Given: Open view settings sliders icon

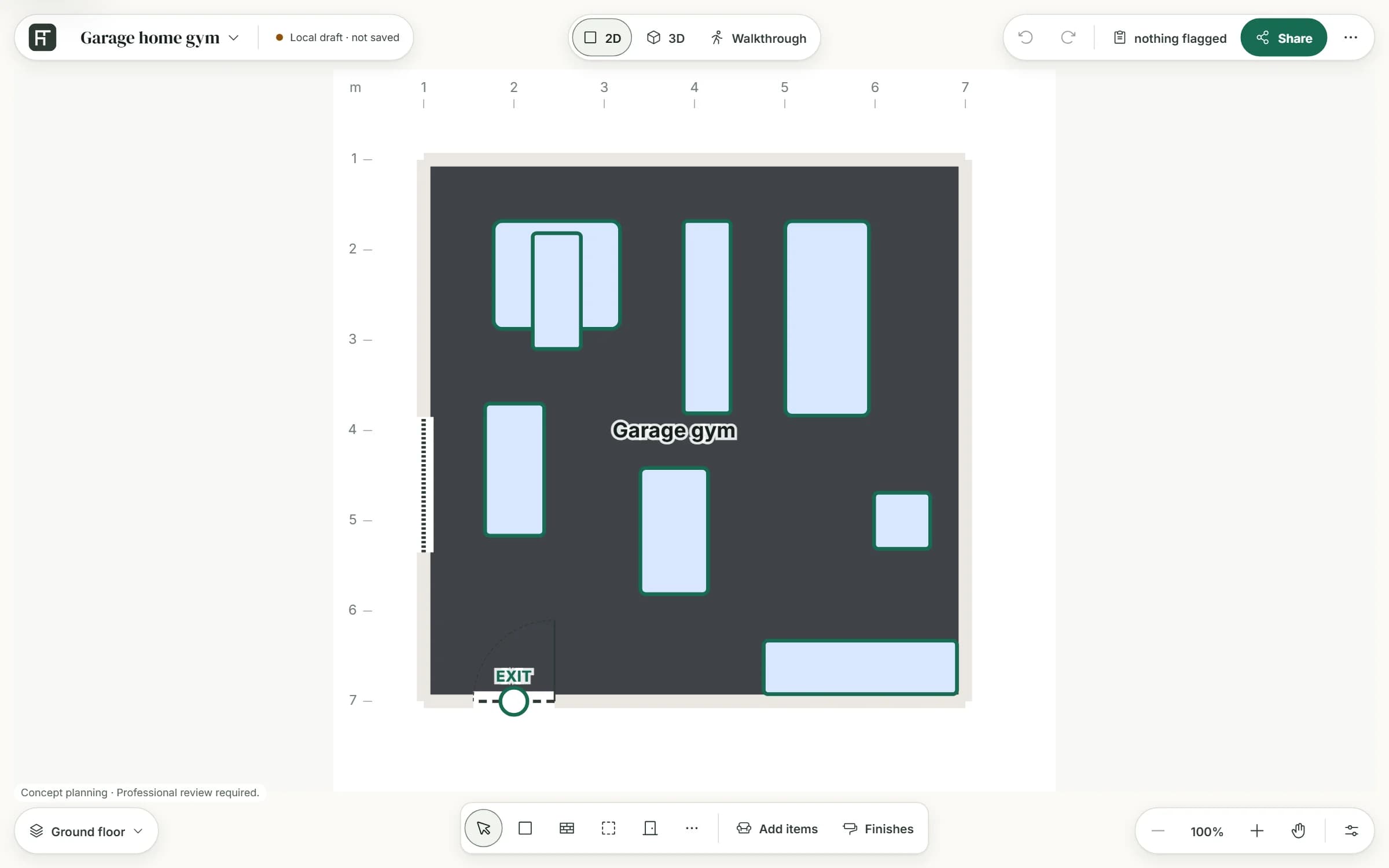Looking at the screenshot, I should [x=1351, y=831].
